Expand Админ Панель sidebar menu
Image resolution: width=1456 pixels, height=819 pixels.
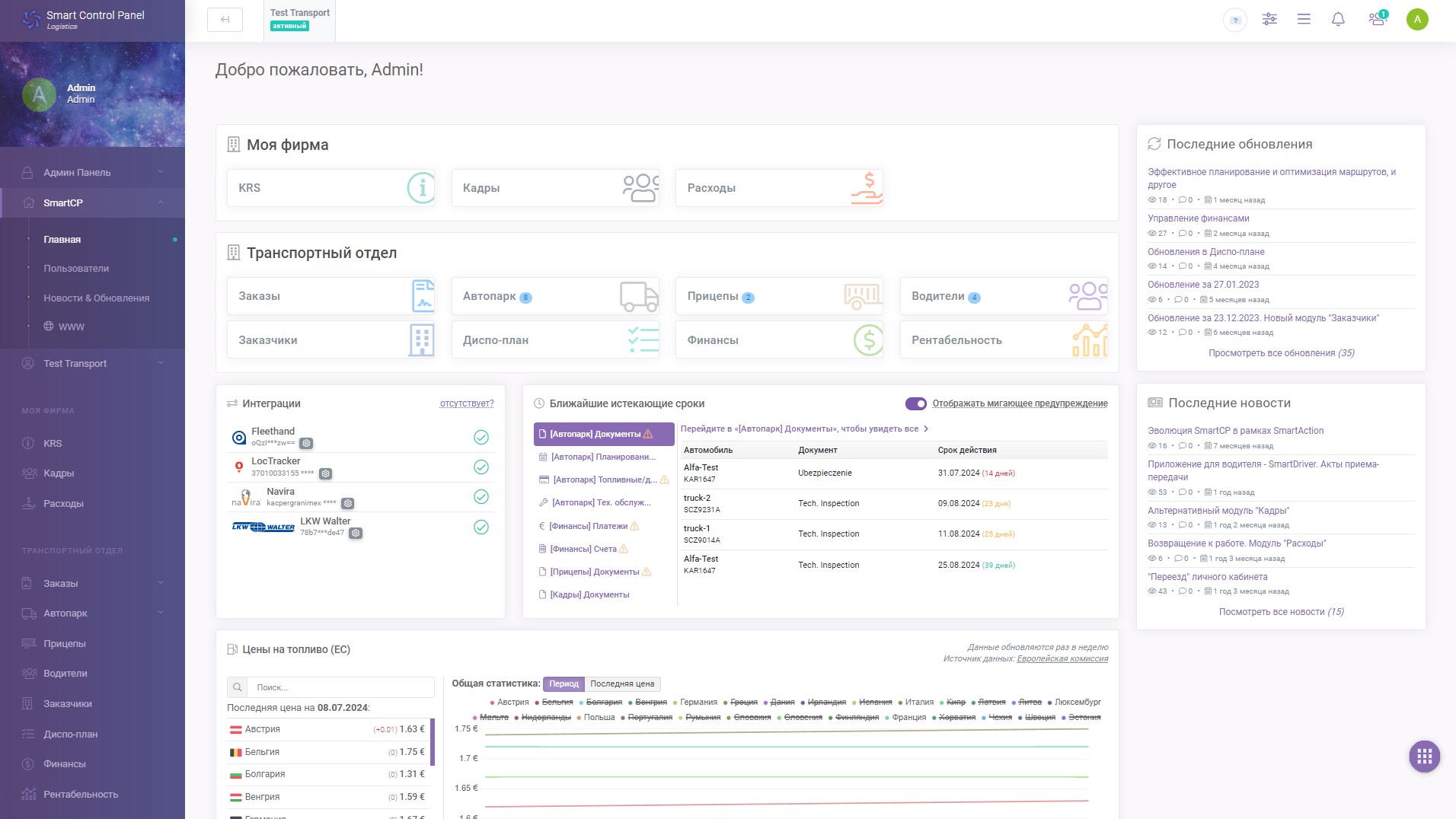[92, 173]
